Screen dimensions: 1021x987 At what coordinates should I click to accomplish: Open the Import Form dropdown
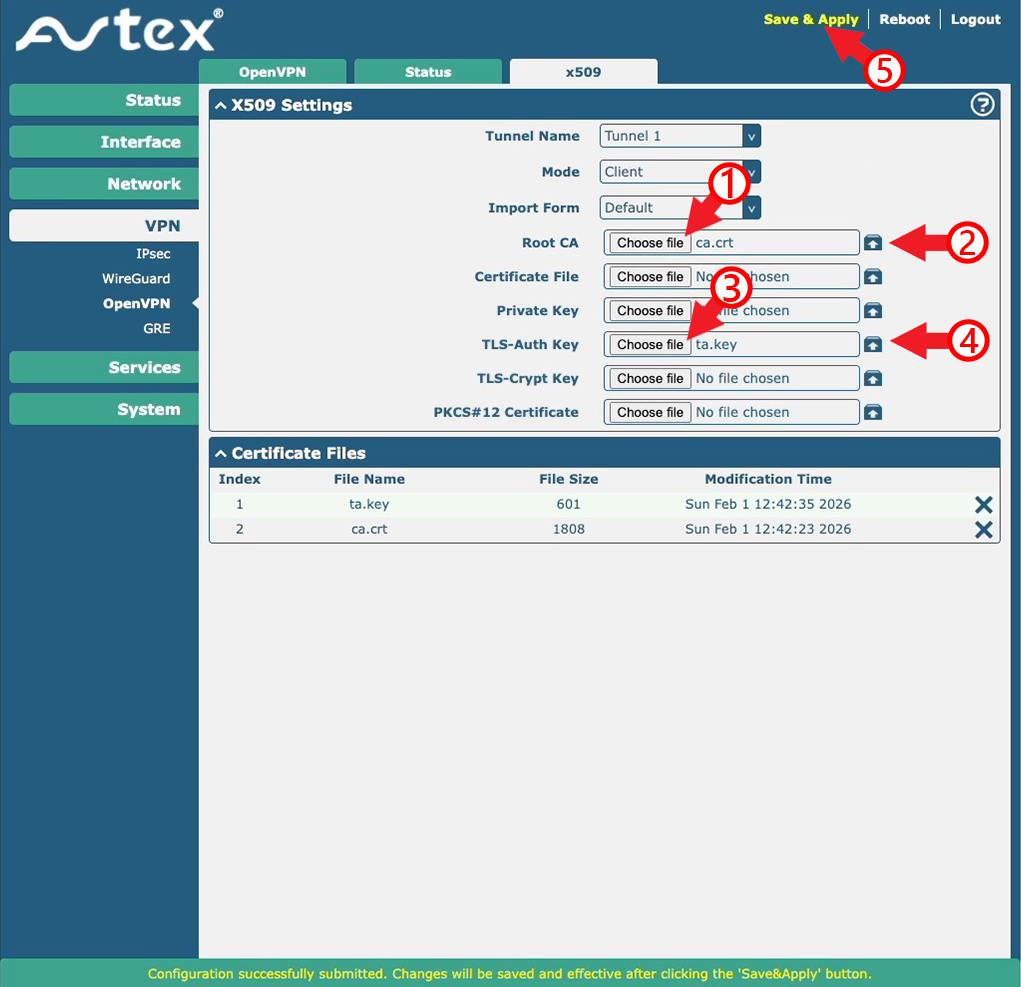click(x=680, y=208)
